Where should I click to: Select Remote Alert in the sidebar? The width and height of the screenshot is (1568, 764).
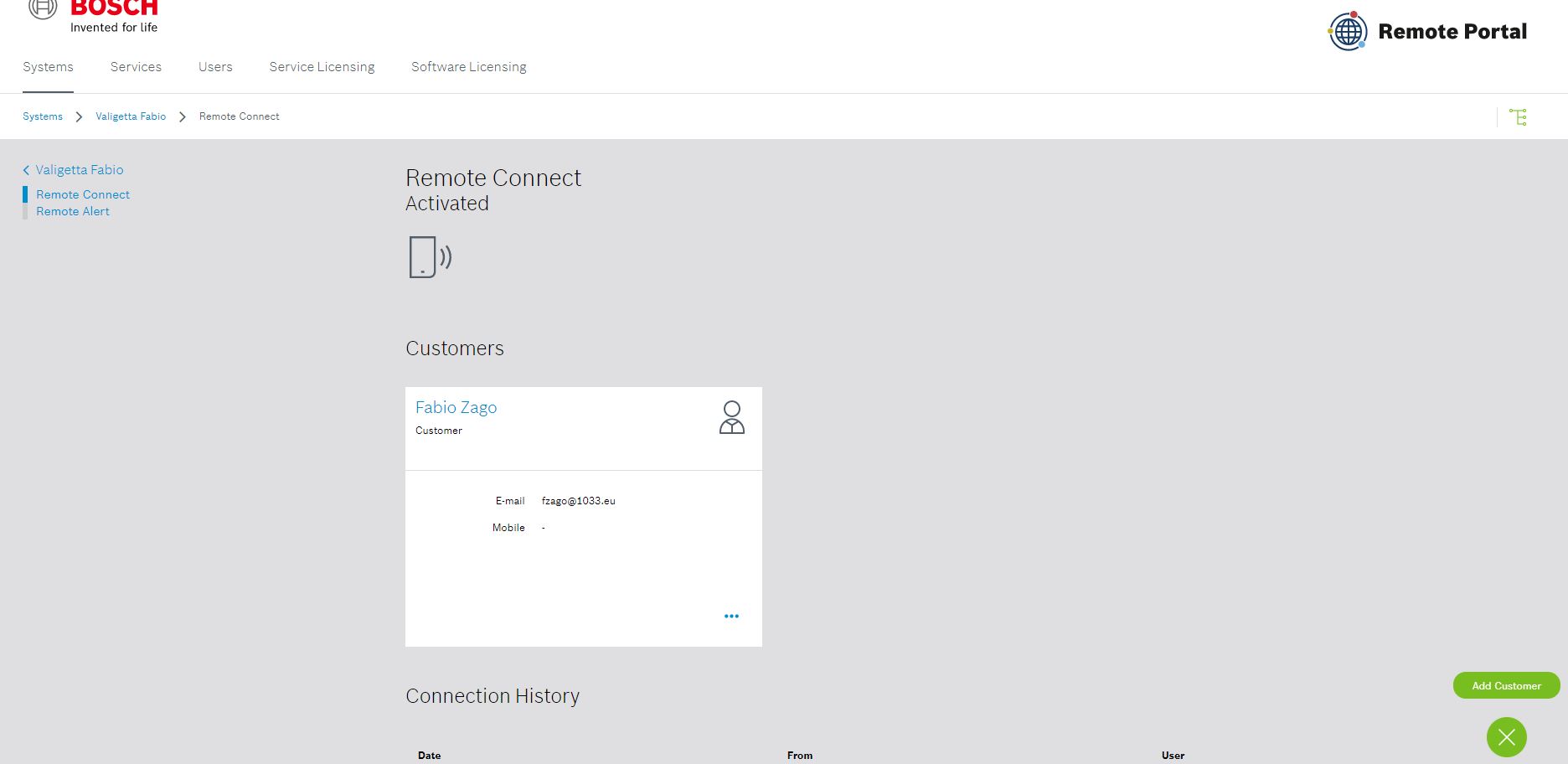(x=73, y=211)
